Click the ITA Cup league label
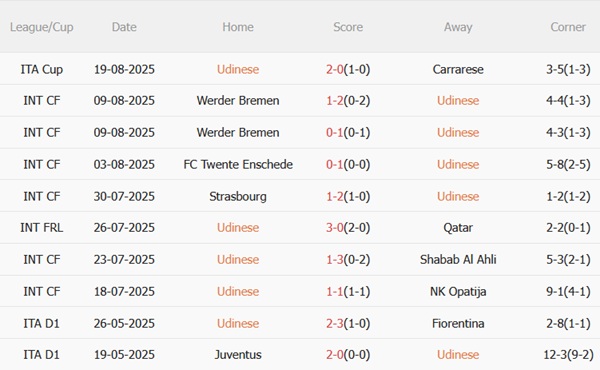600x370 pixels. pyautogui.click(x=41, y=69)
